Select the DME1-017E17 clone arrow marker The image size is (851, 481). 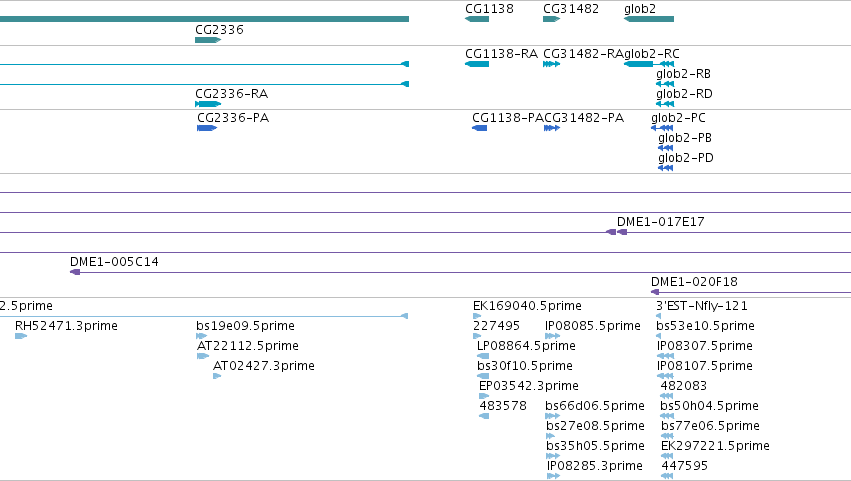point(617,232)
